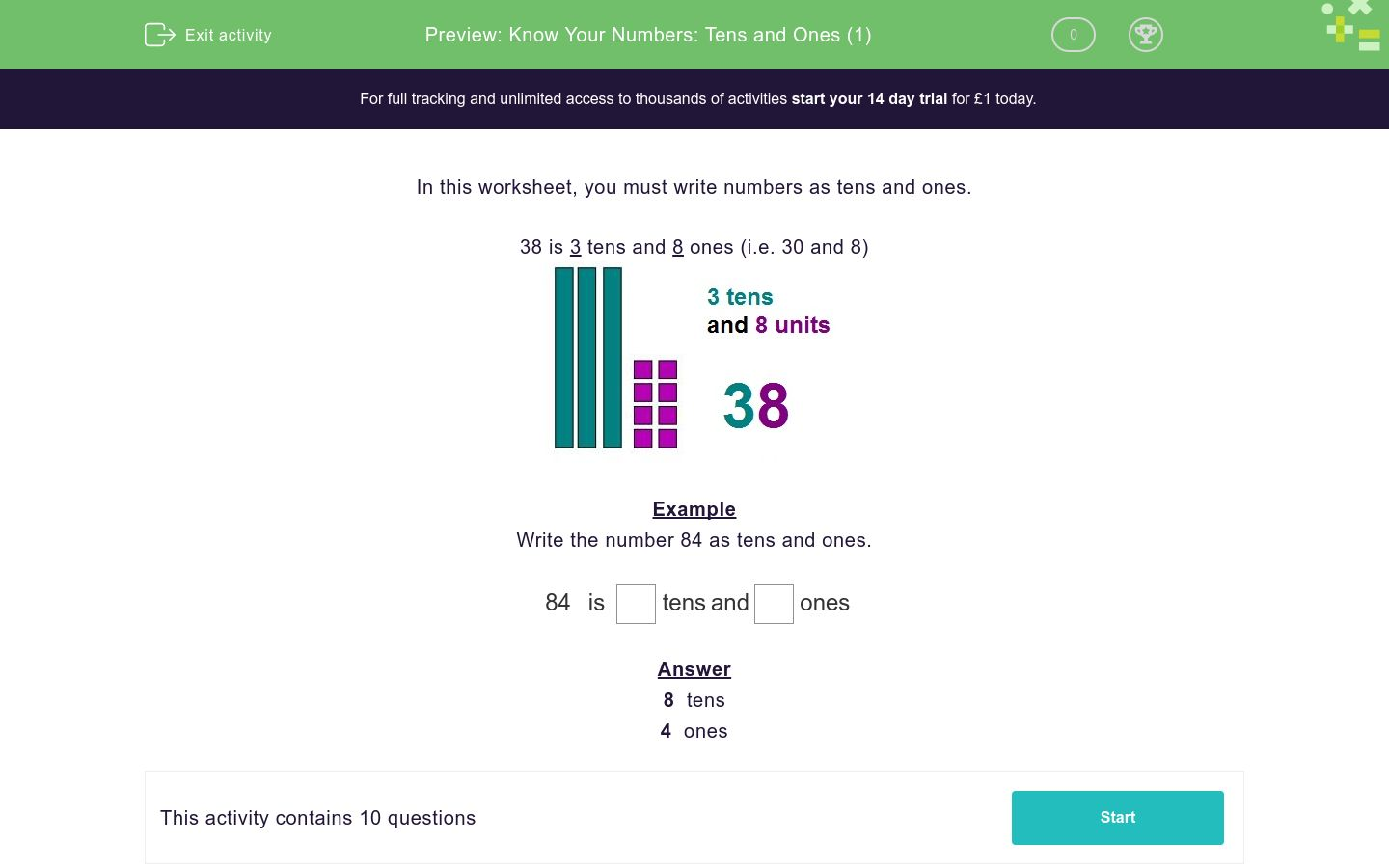Click the worksheet title in the header
Screen dimensions: 1389x868
[647, 35]
